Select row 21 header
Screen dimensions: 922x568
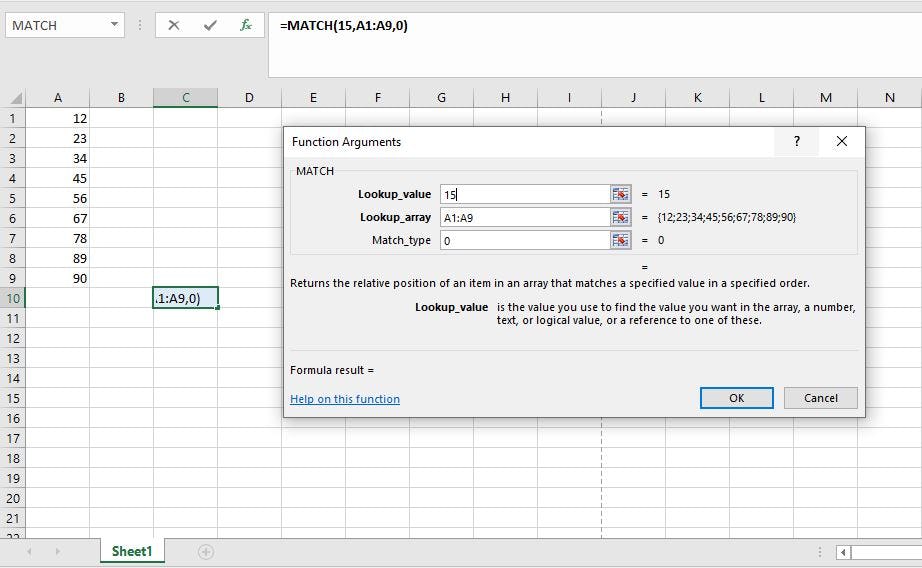coord(12,518)
